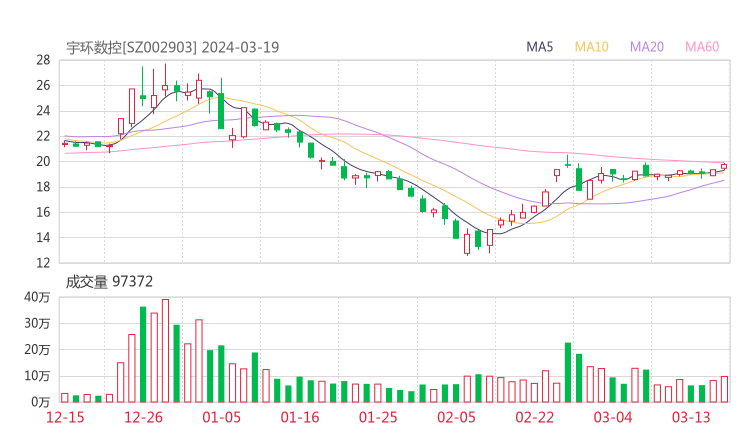The image size is (740, 440).
Task: Click the MA5 legend label
Action: (x=539, y=47)
